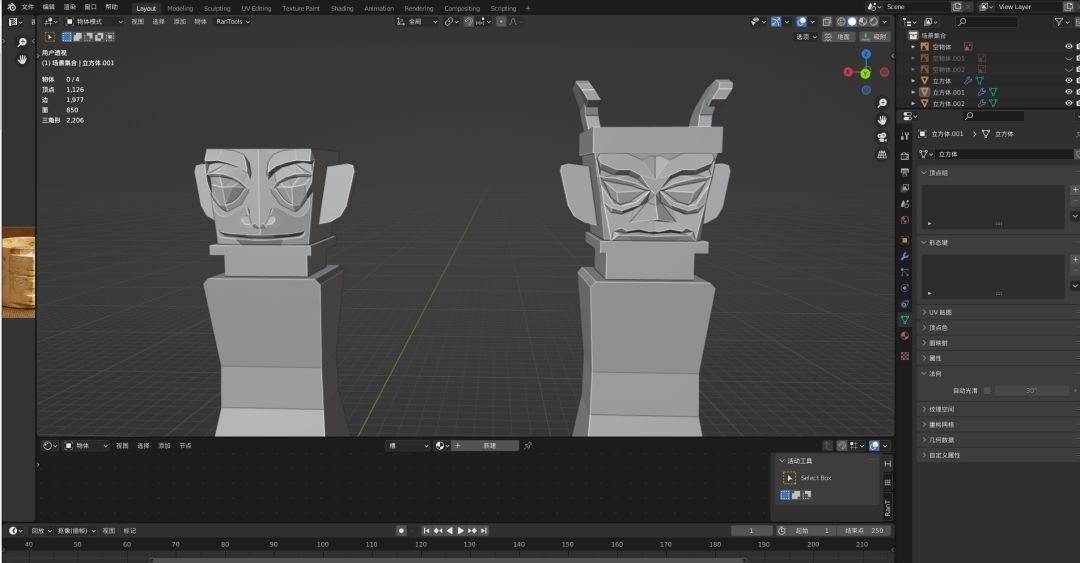
Task: Toggle camera view icon in viewport
Action: coord(882,137)
